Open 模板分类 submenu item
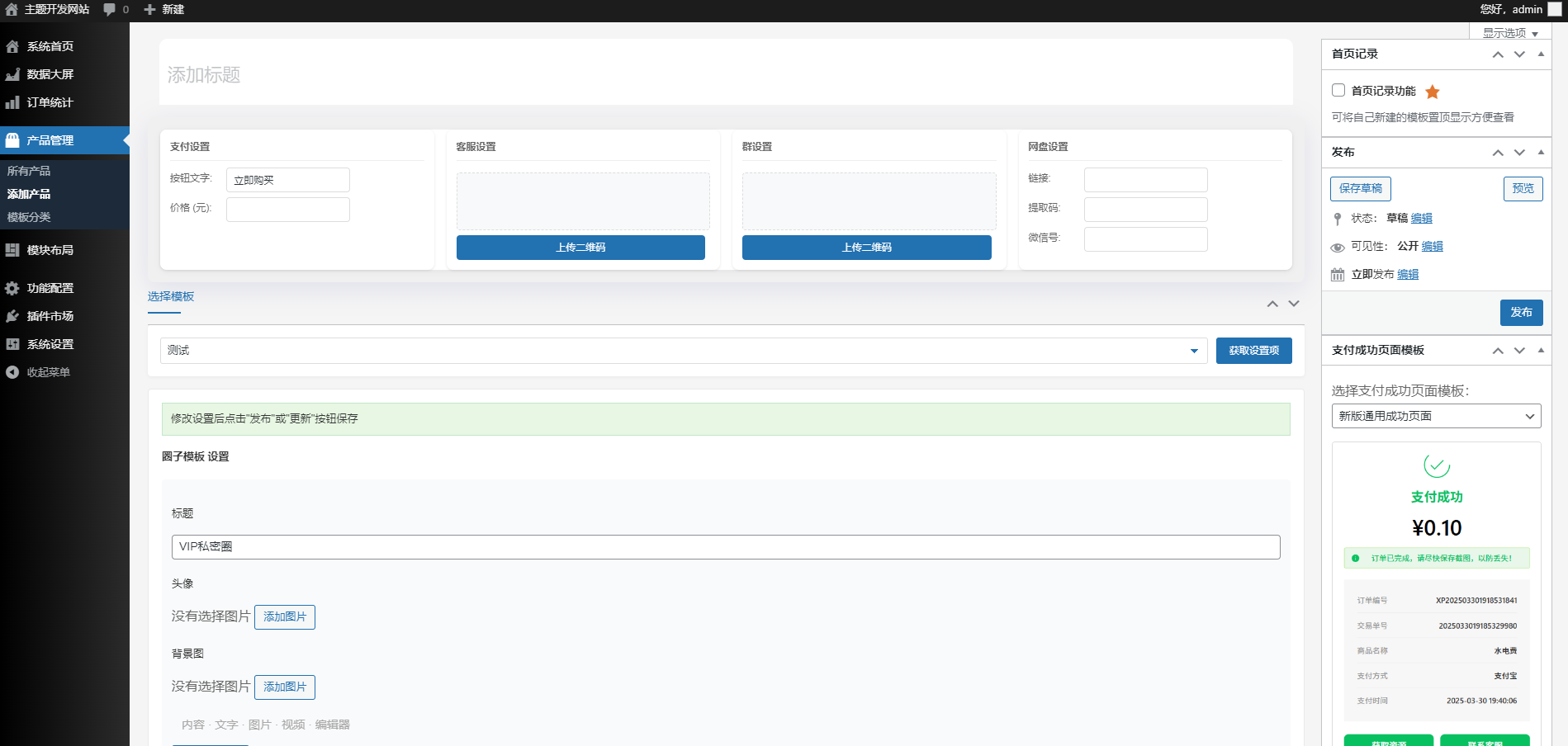The height and width of the screenshot is (746, 1568). 29,217
